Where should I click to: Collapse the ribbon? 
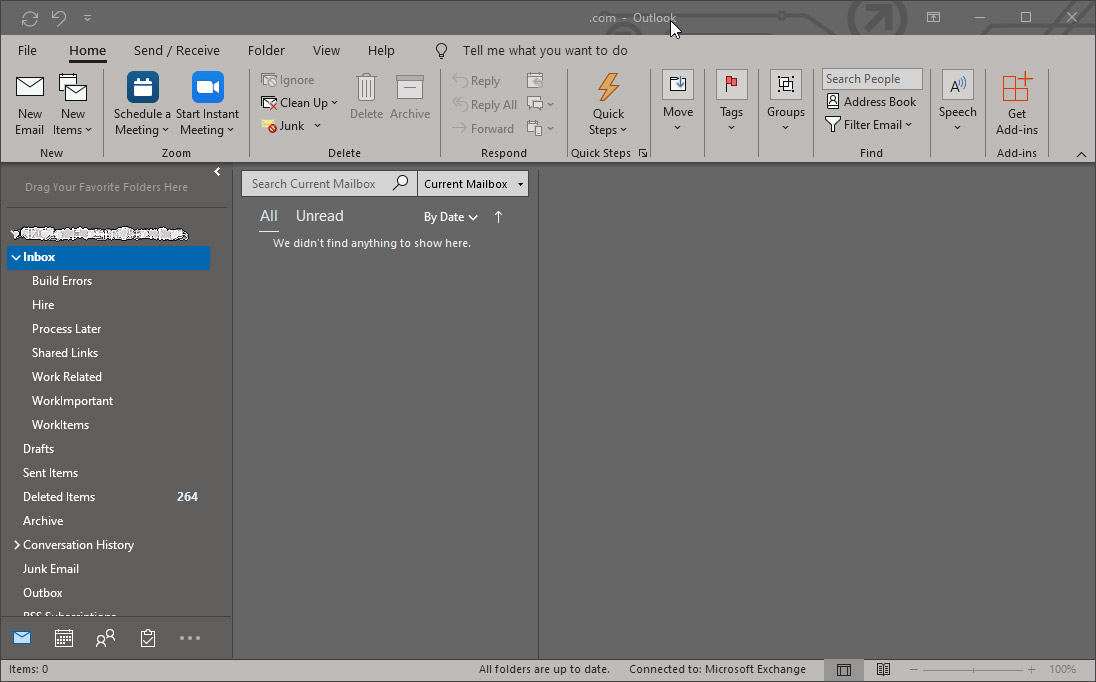point(1081,154)
